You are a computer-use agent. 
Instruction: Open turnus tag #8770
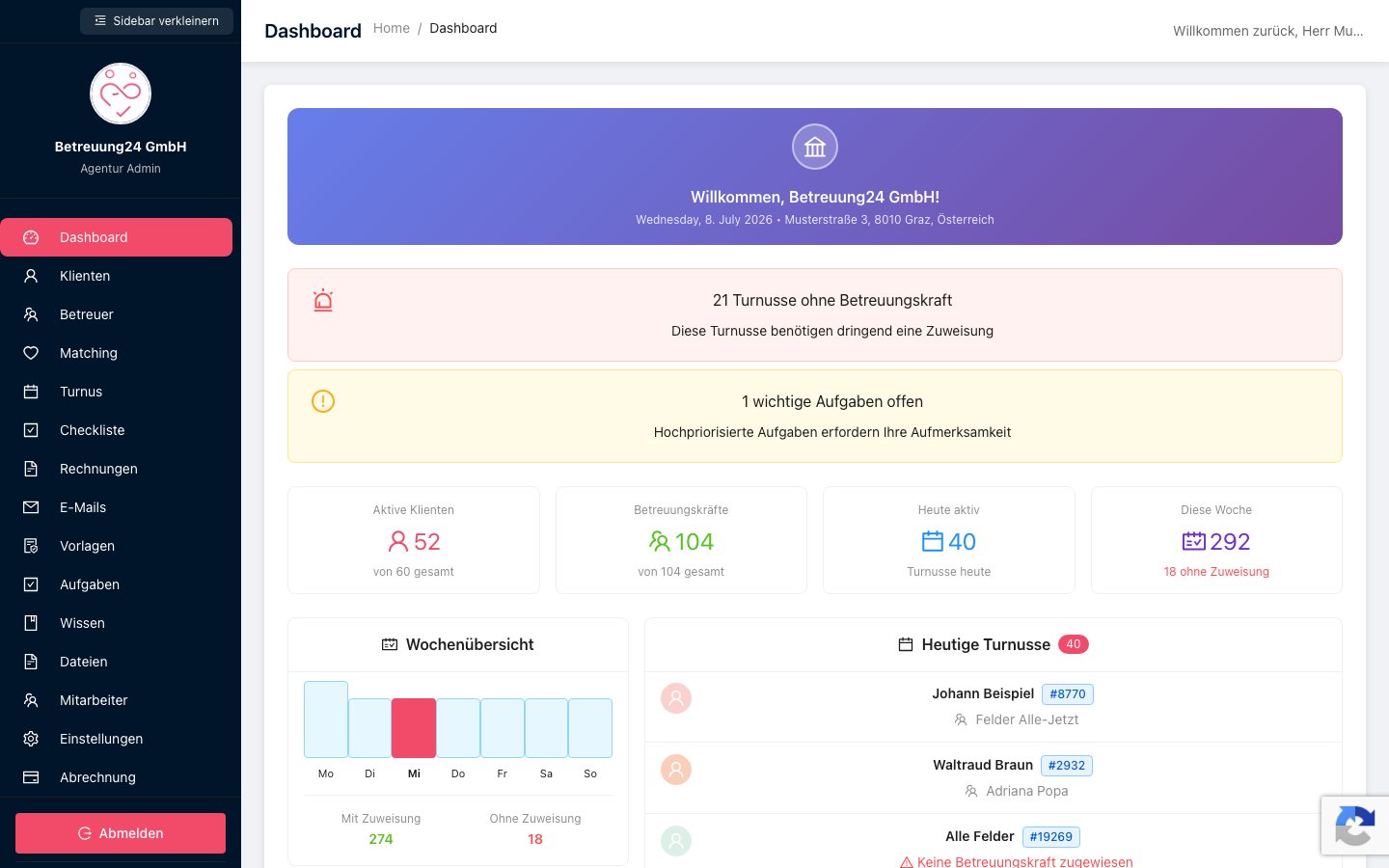pyautogui.click(x=1068, y=694)
